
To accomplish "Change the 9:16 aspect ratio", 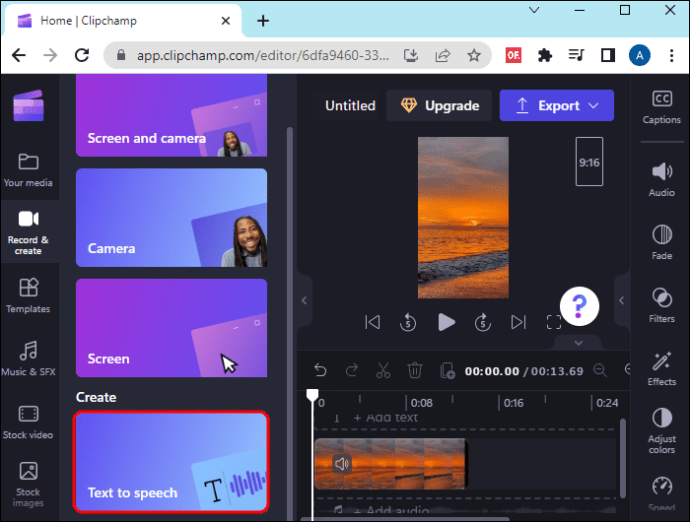I will coord(589,162).
